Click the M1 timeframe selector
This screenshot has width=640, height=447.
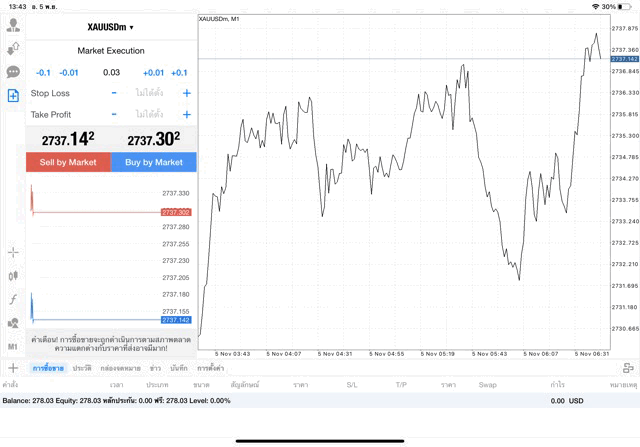[x=13, y=346]
